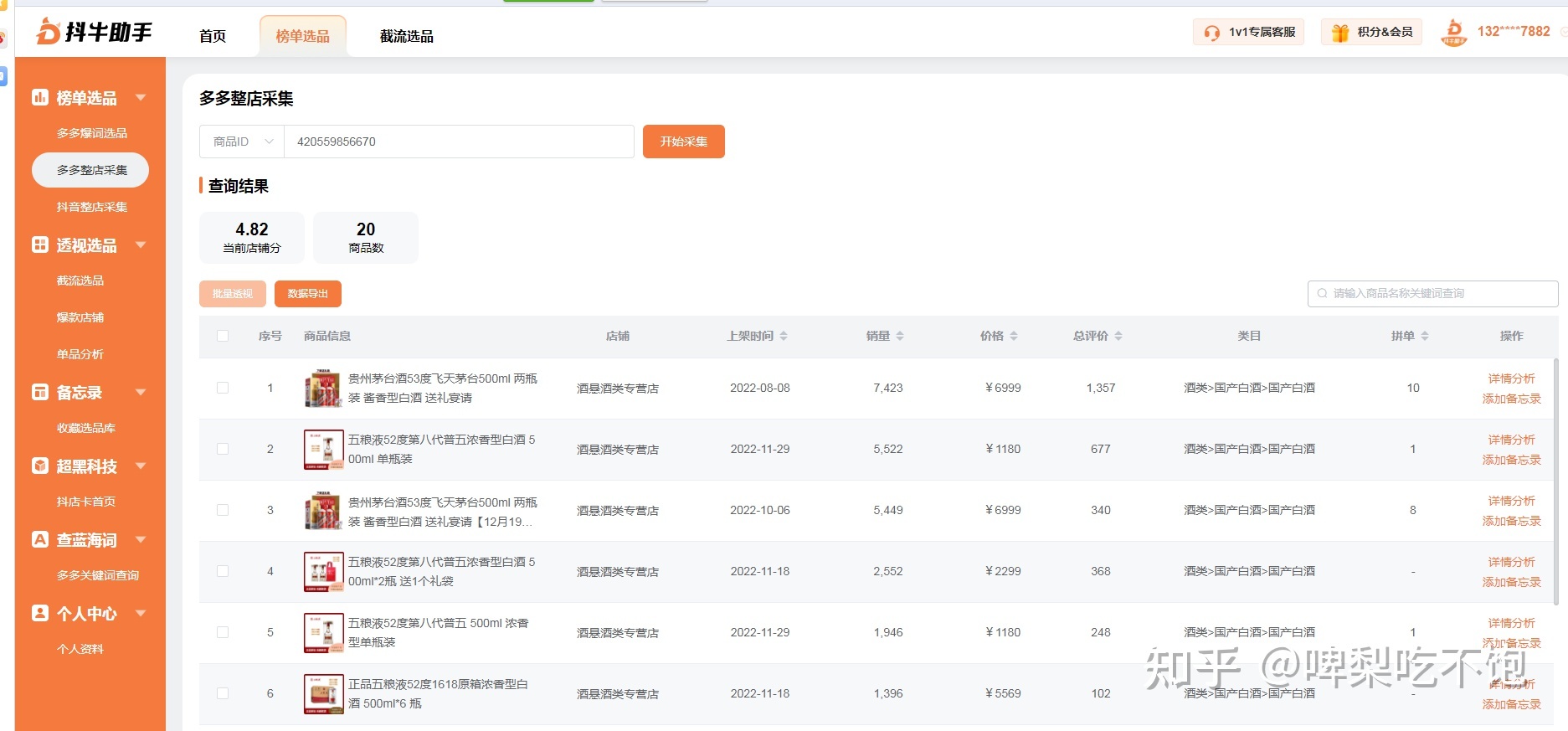
Task: Collapse the 备忘录 sidebar group arrow
Action: tap(141, 392)
